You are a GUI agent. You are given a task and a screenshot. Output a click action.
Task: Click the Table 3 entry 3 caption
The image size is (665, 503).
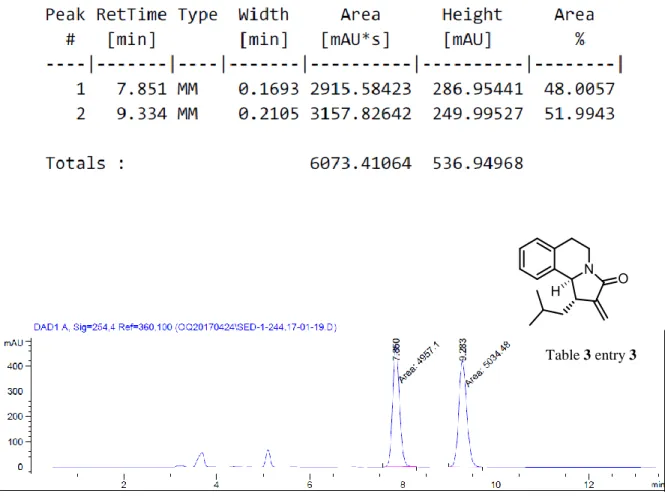coord(591,355)
